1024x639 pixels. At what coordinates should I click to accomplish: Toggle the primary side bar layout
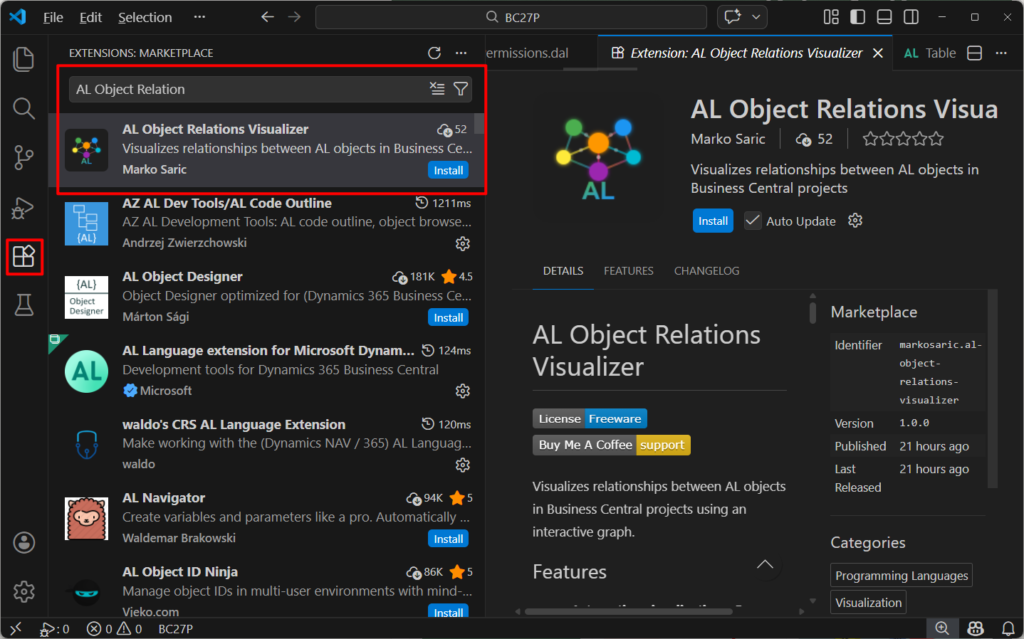coord(857,17)
